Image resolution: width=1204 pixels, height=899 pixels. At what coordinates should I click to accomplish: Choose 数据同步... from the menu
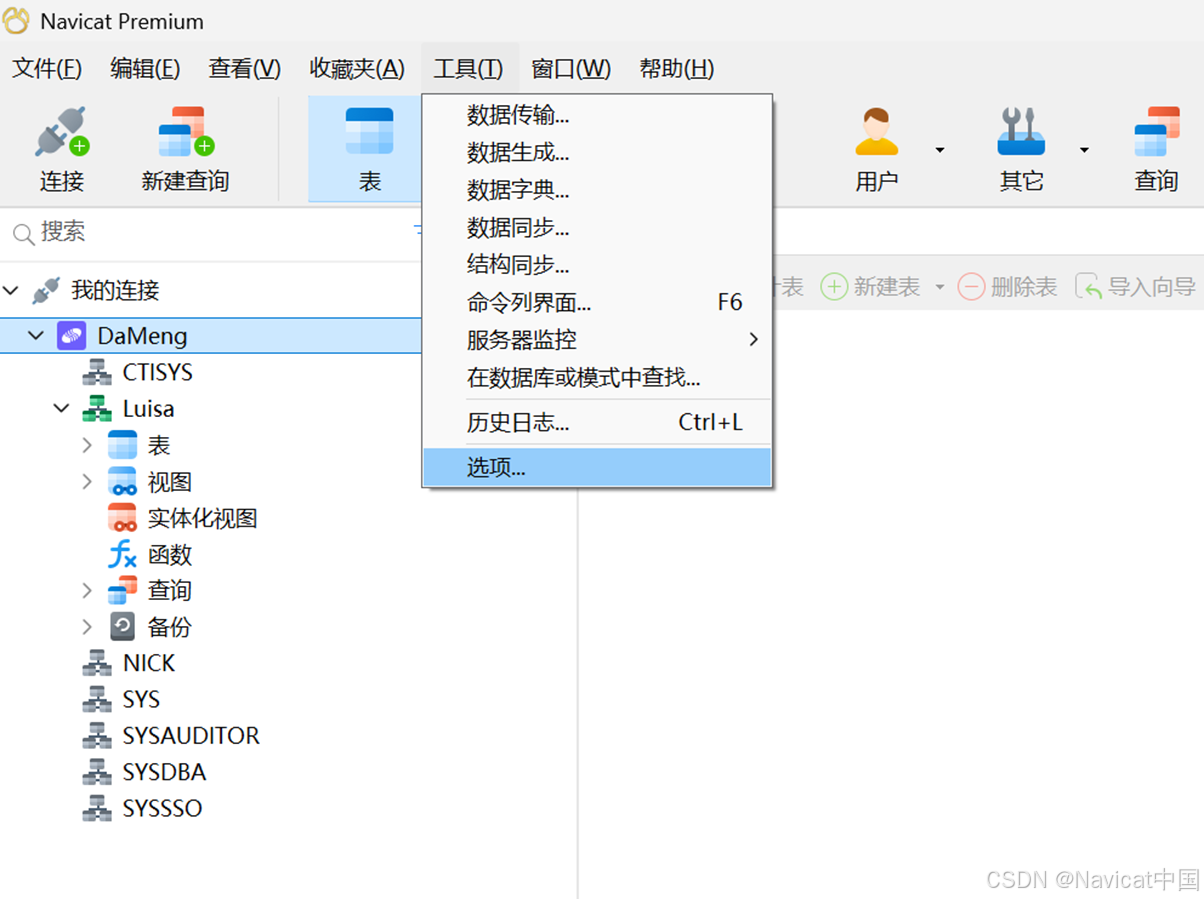(x=597, y=228)
